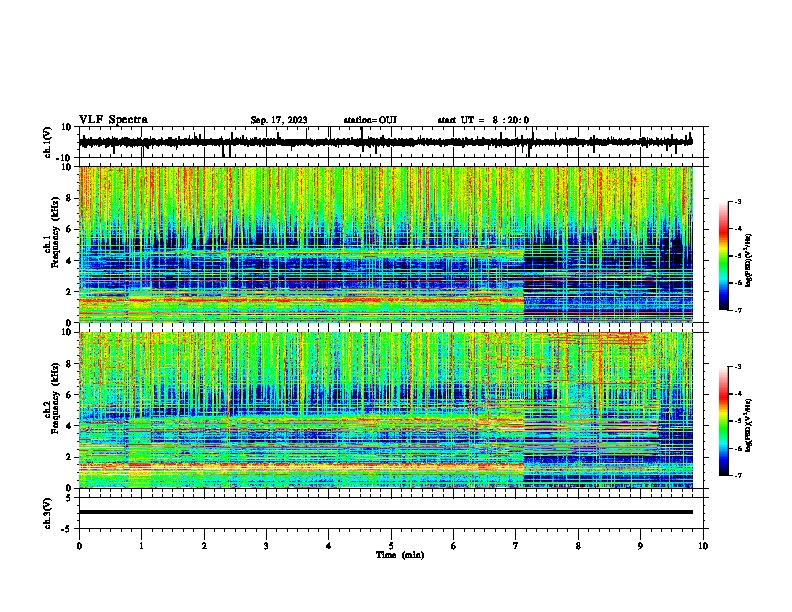
Task: Click the "VLF Spectra" plot title
Action: coord(113,120)
